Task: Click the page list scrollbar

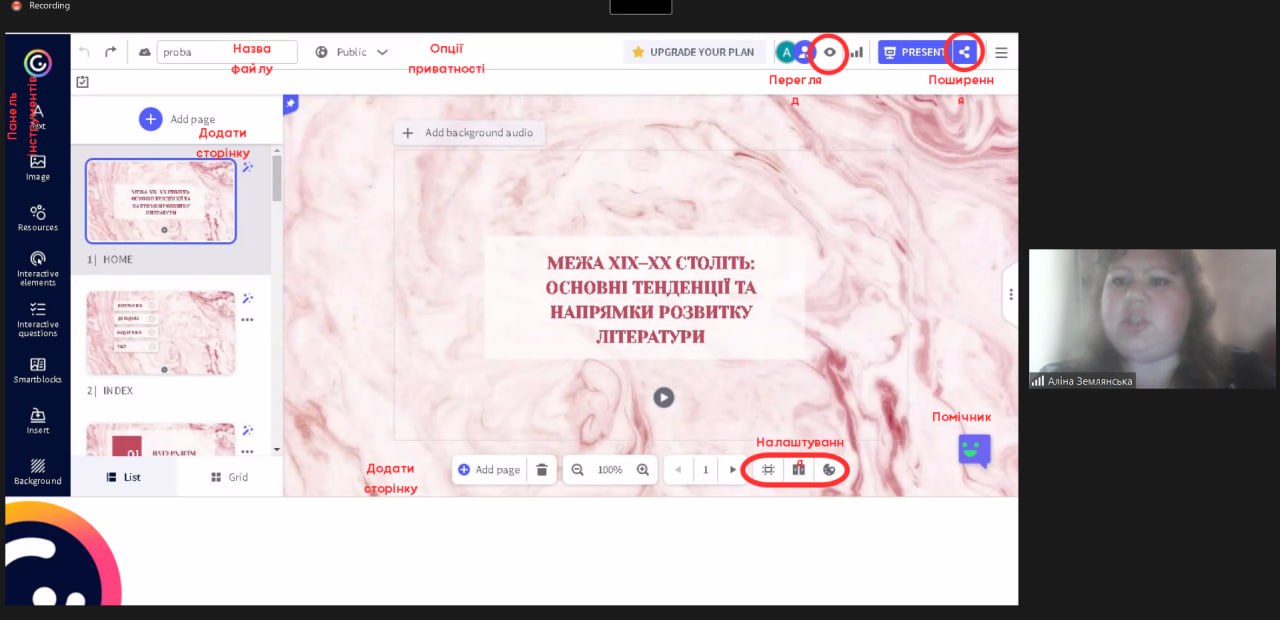Action: pos(277,178)
